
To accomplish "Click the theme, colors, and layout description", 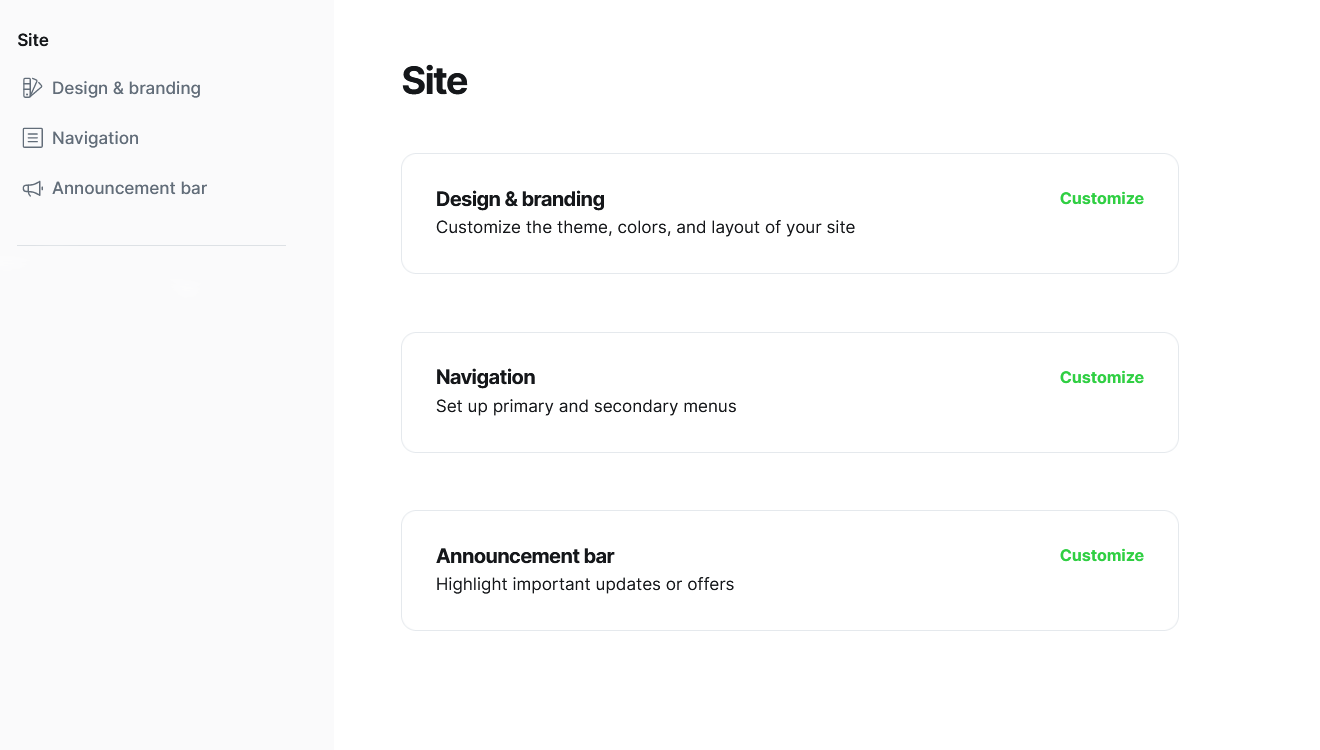I will pyautogui.click(x=645, y=227).
